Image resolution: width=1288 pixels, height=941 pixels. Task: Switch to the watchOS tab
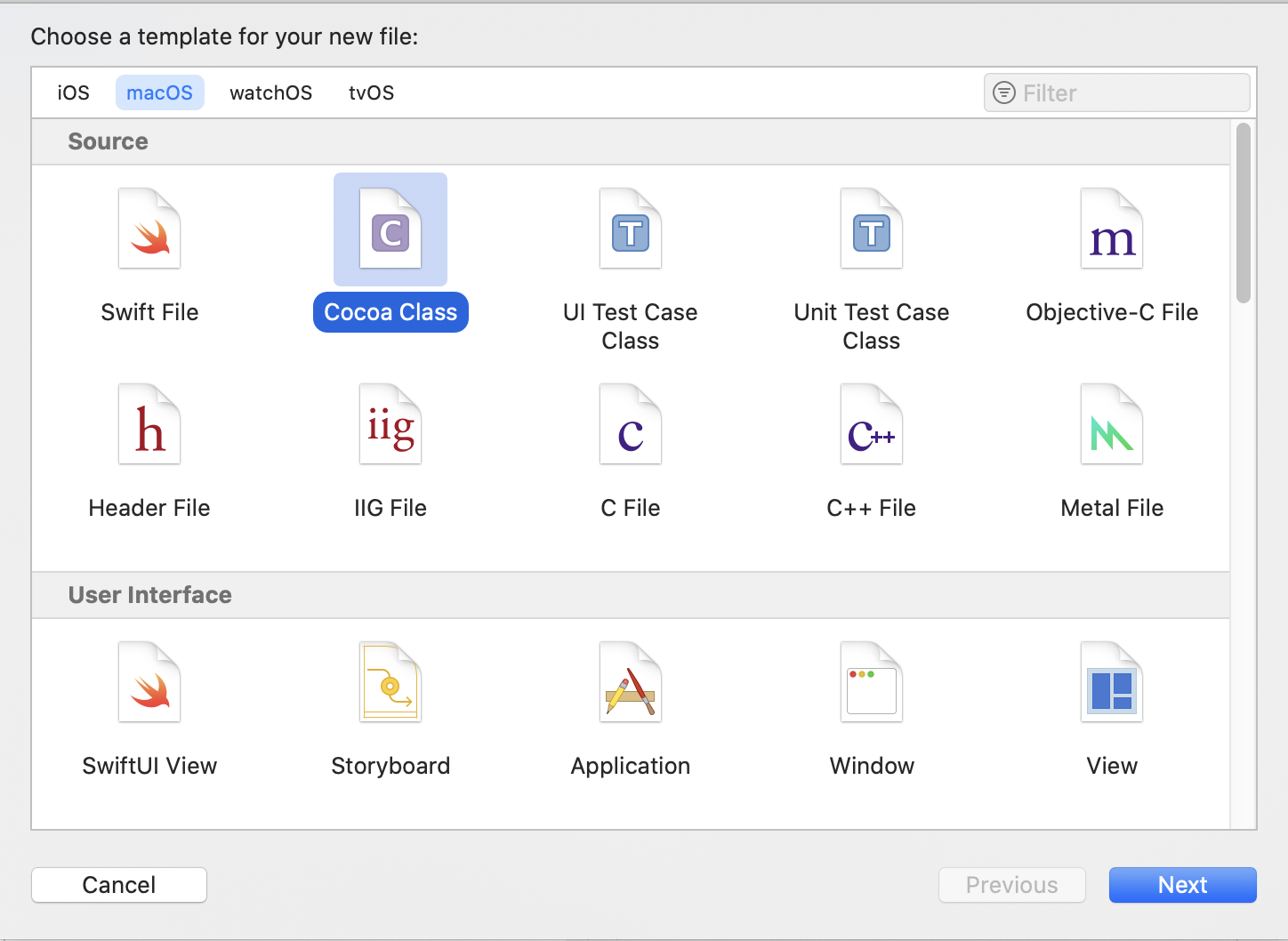(271, 92)
